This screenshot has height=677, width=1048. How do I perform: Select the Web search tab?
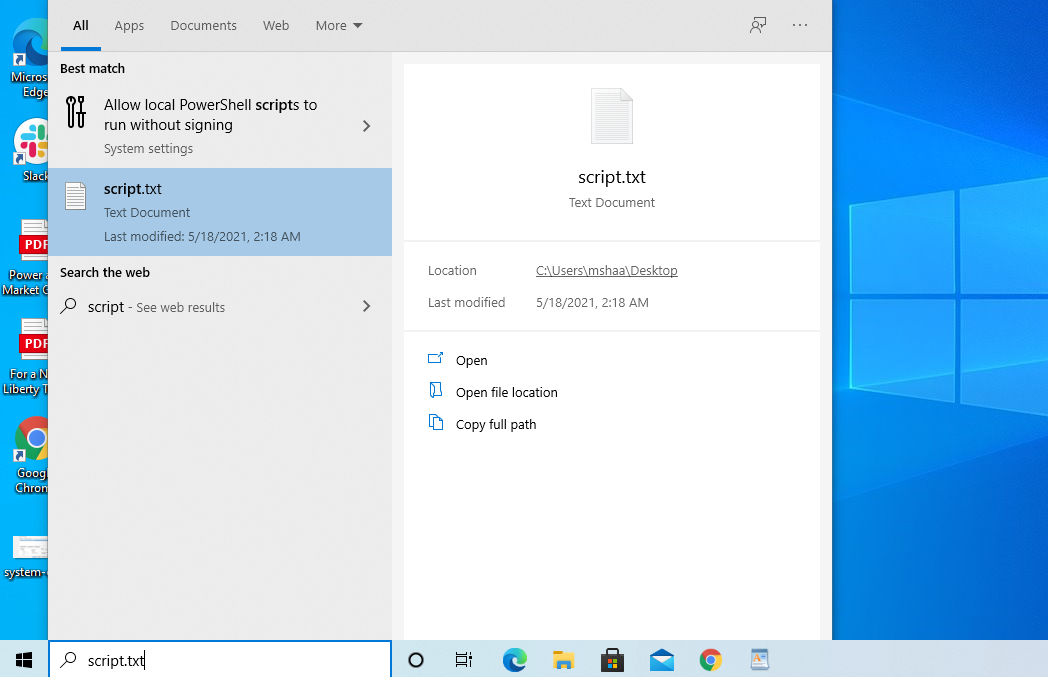tap(276, 25)
